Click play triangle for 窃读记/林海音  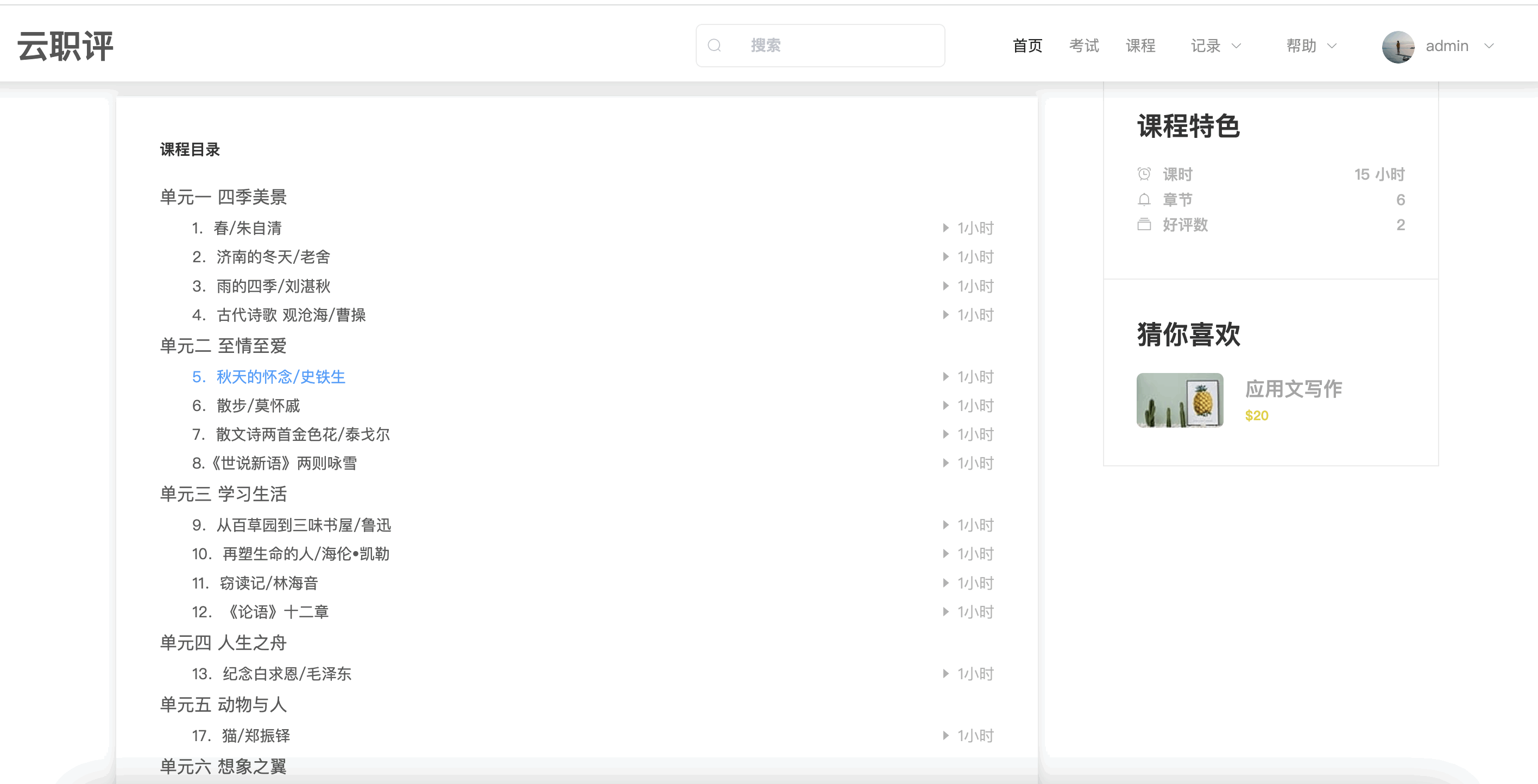[x=946, y=583]
